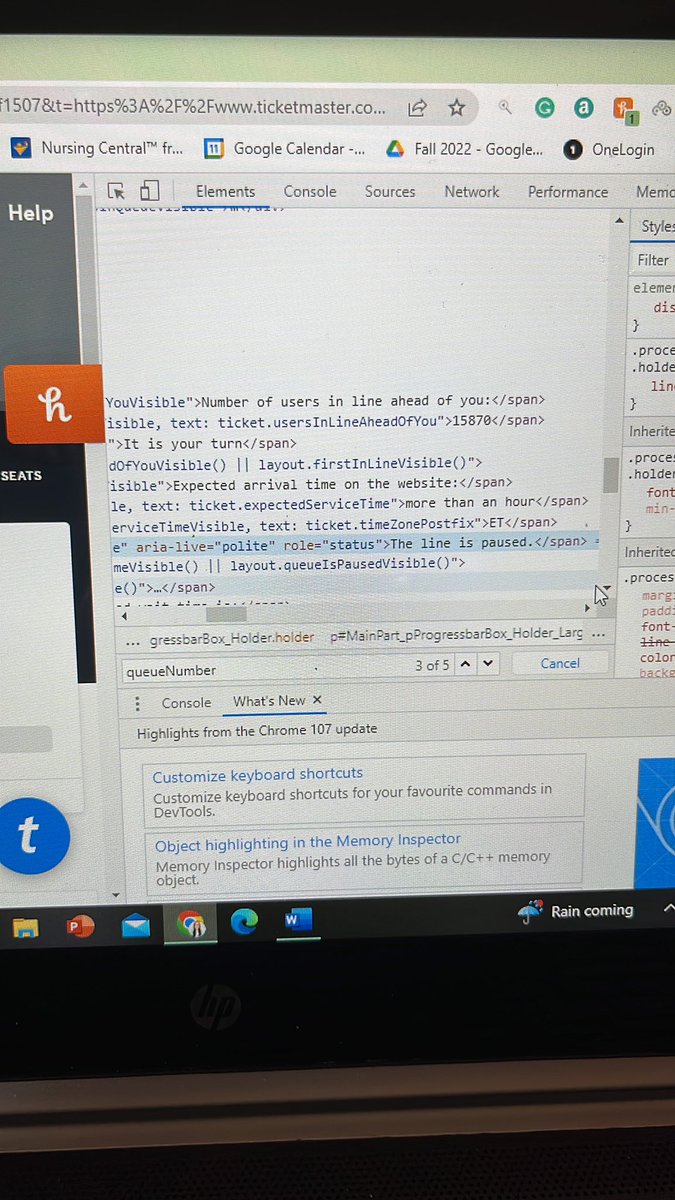675x1200 pixels.
Task: Click the magnifier zoom icon in address bar
Action: [x=506, y=107]
